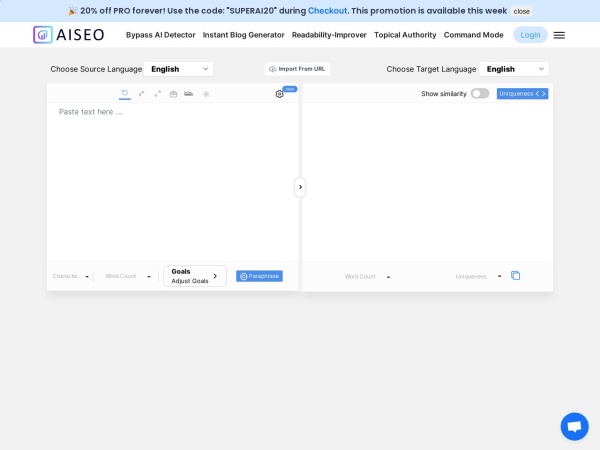Open Bypass AI Detector page

[161, 35]
